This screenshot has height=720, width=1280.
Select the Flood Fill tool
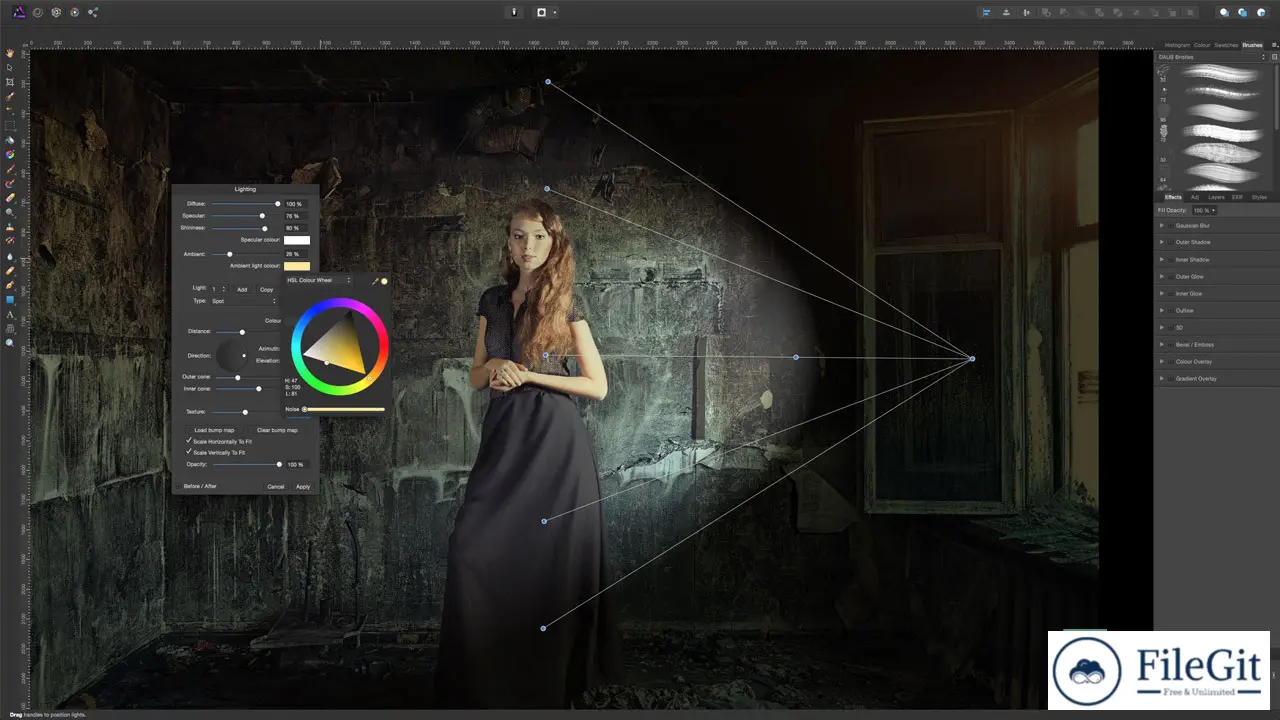(10, 140)
